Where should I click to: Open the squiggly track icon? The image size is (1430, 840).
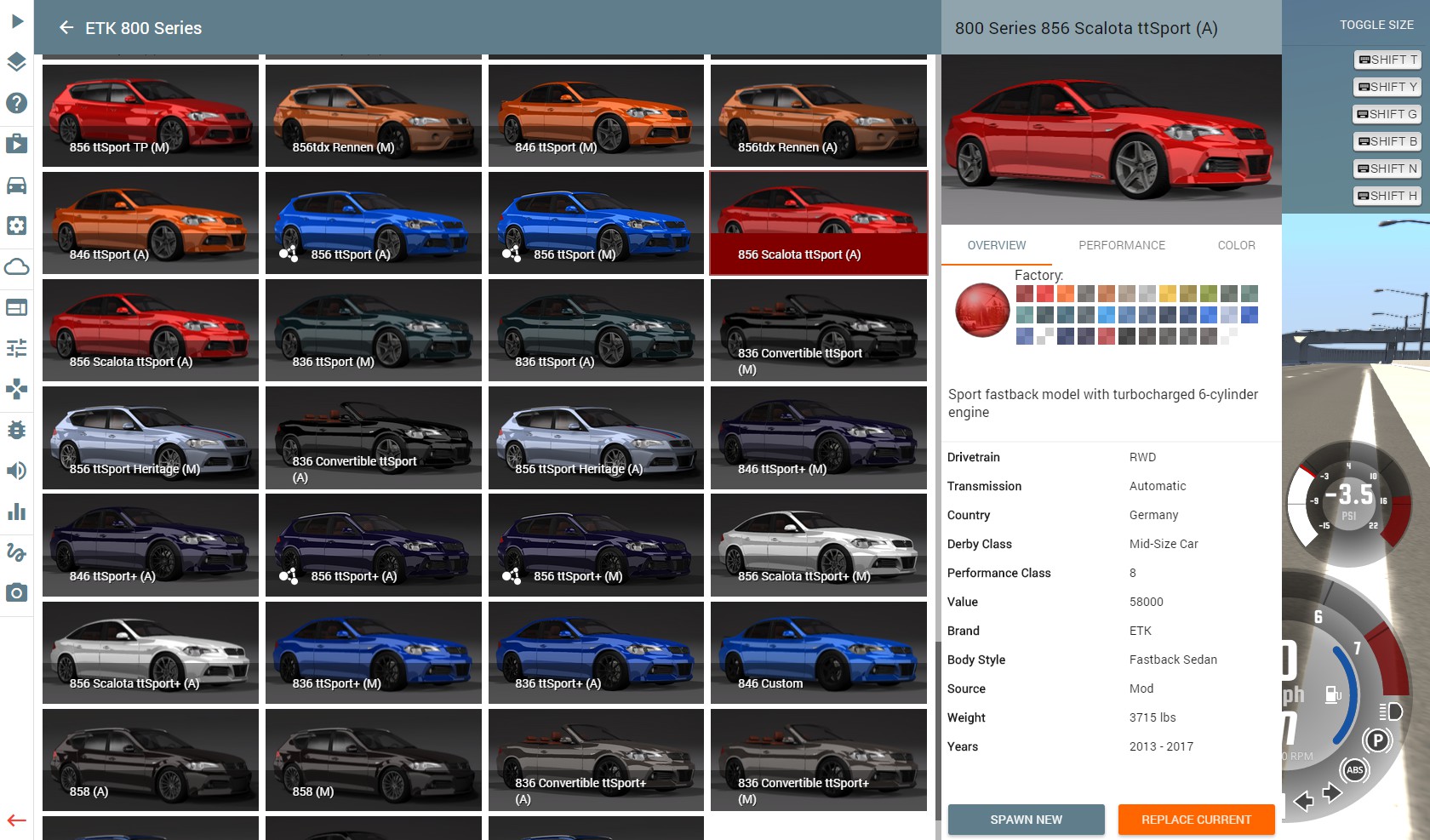[x=17, y=552]
